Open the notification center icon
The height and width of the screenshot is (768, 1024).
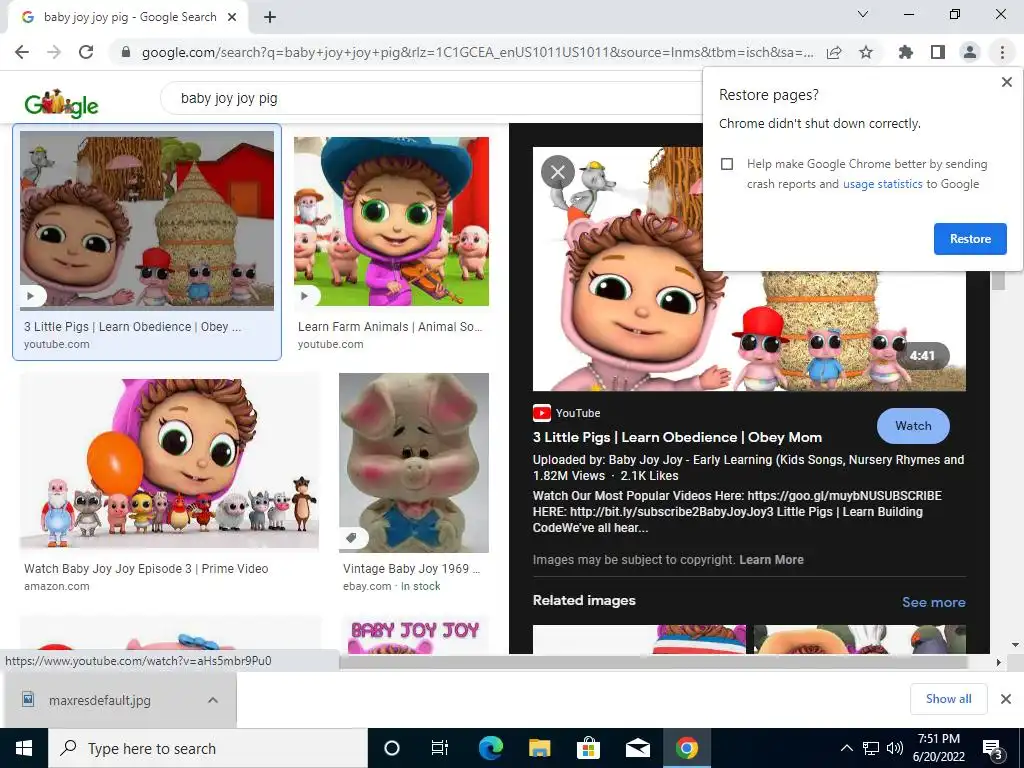[x=993, y=749]
